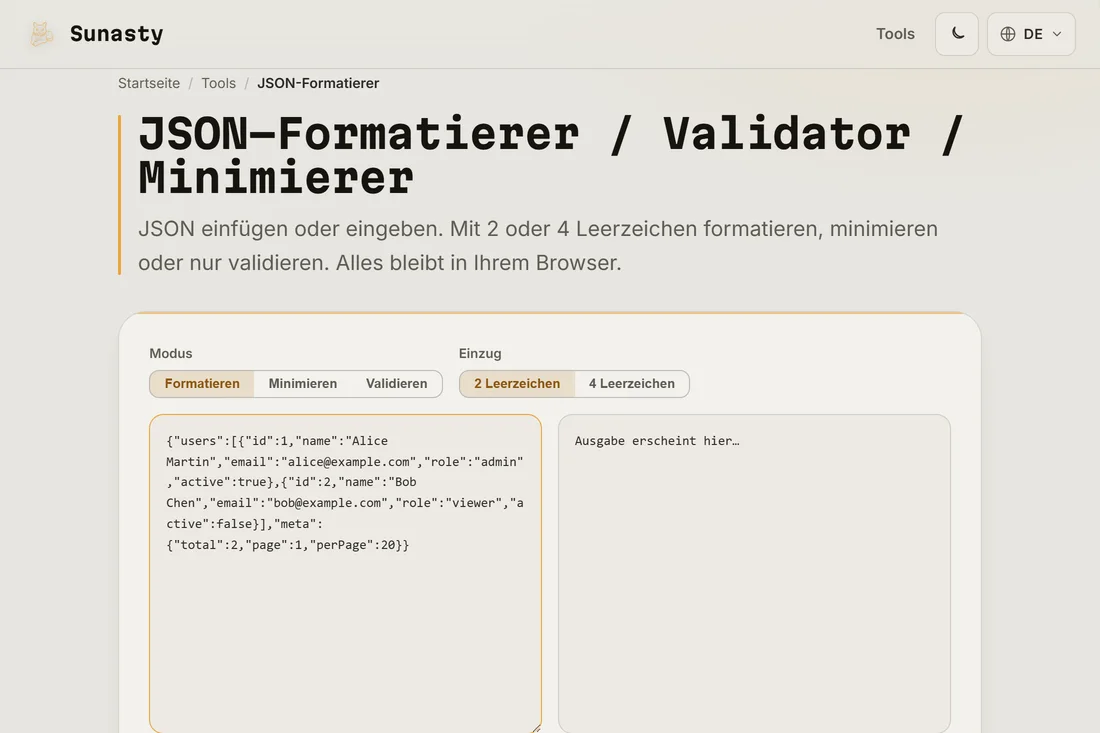Toggle dark mode with the moon icon

click(957, 34)
